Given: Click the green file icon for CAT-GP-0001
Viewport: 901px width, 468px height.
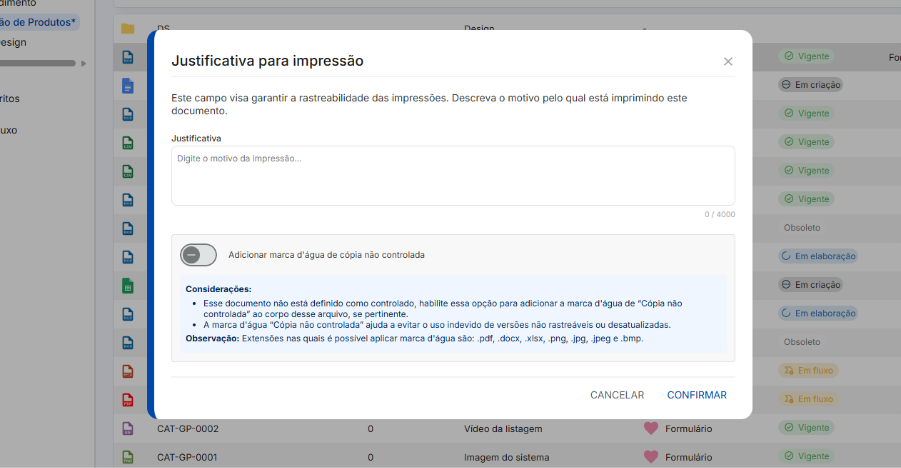Looking at the screenshot, I should pyautogui.click(x=127, y=457).
